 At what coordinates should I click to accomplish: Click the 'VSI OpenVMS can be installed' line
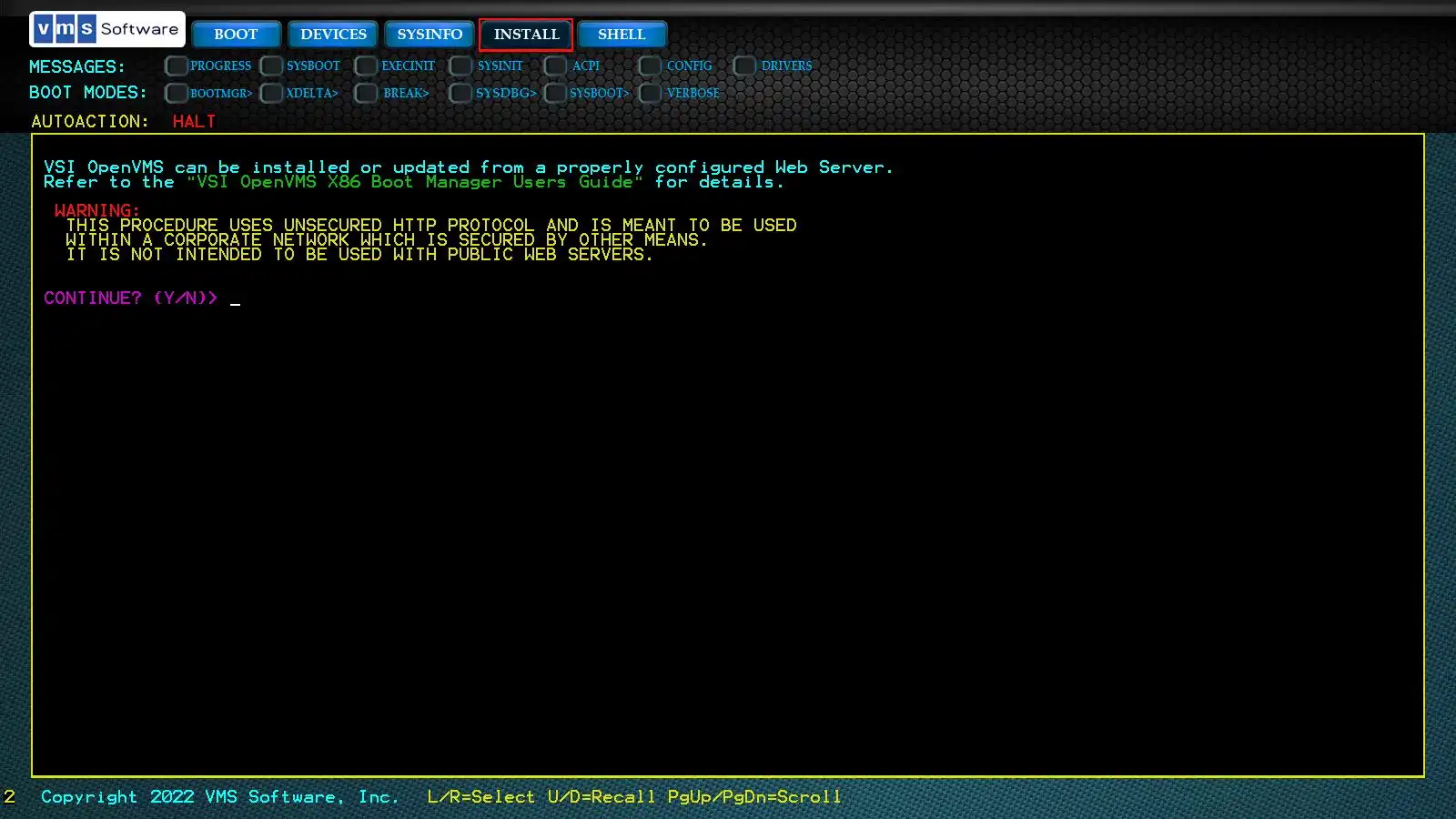click(x=469, y=167)
